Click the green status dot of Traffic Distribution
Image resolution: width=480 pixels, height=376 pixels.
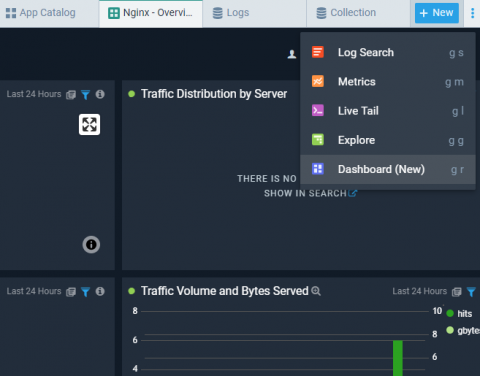132,94
